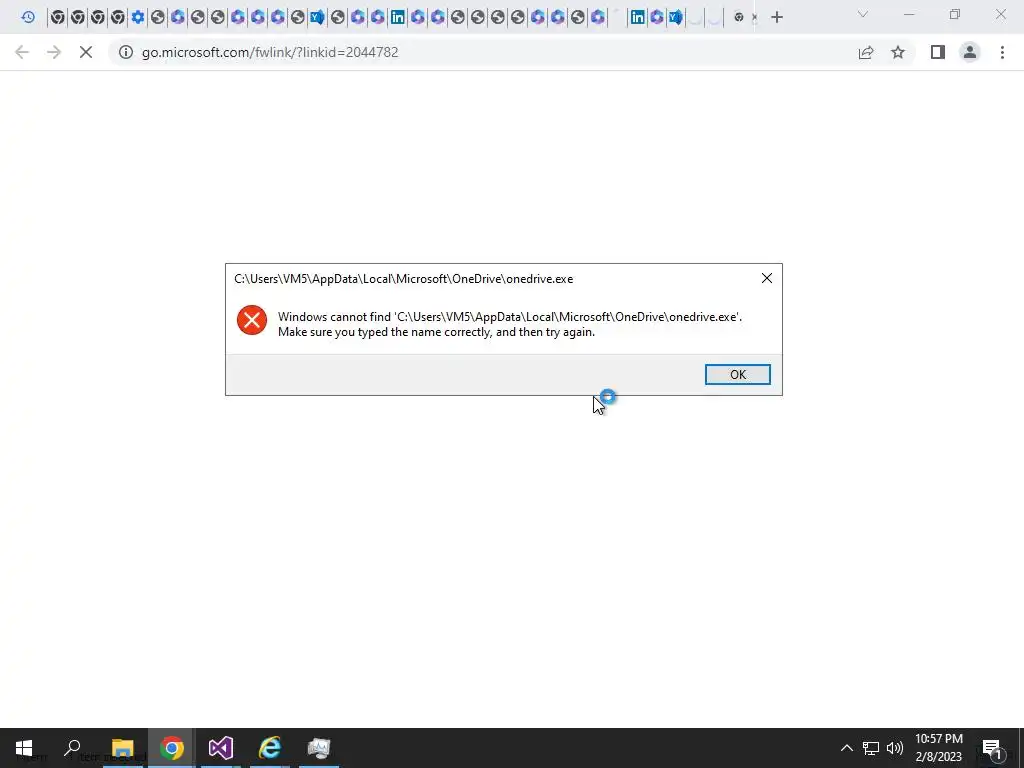Click the 'Windows cannot find' message text
The height and width of the screenshot is (768, 1024).
(x=510, y=317)
